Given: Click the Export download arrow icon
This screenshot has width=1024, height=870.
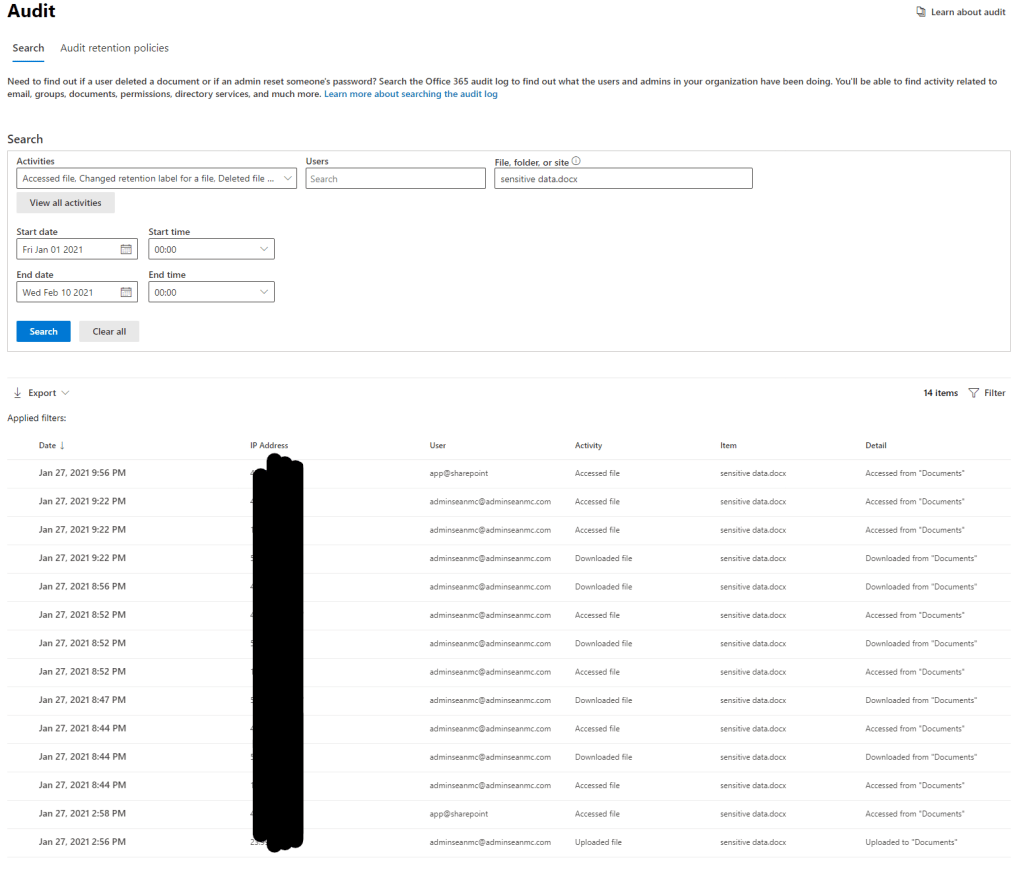Looking at the screenshot, I should [x=18, y=393].
